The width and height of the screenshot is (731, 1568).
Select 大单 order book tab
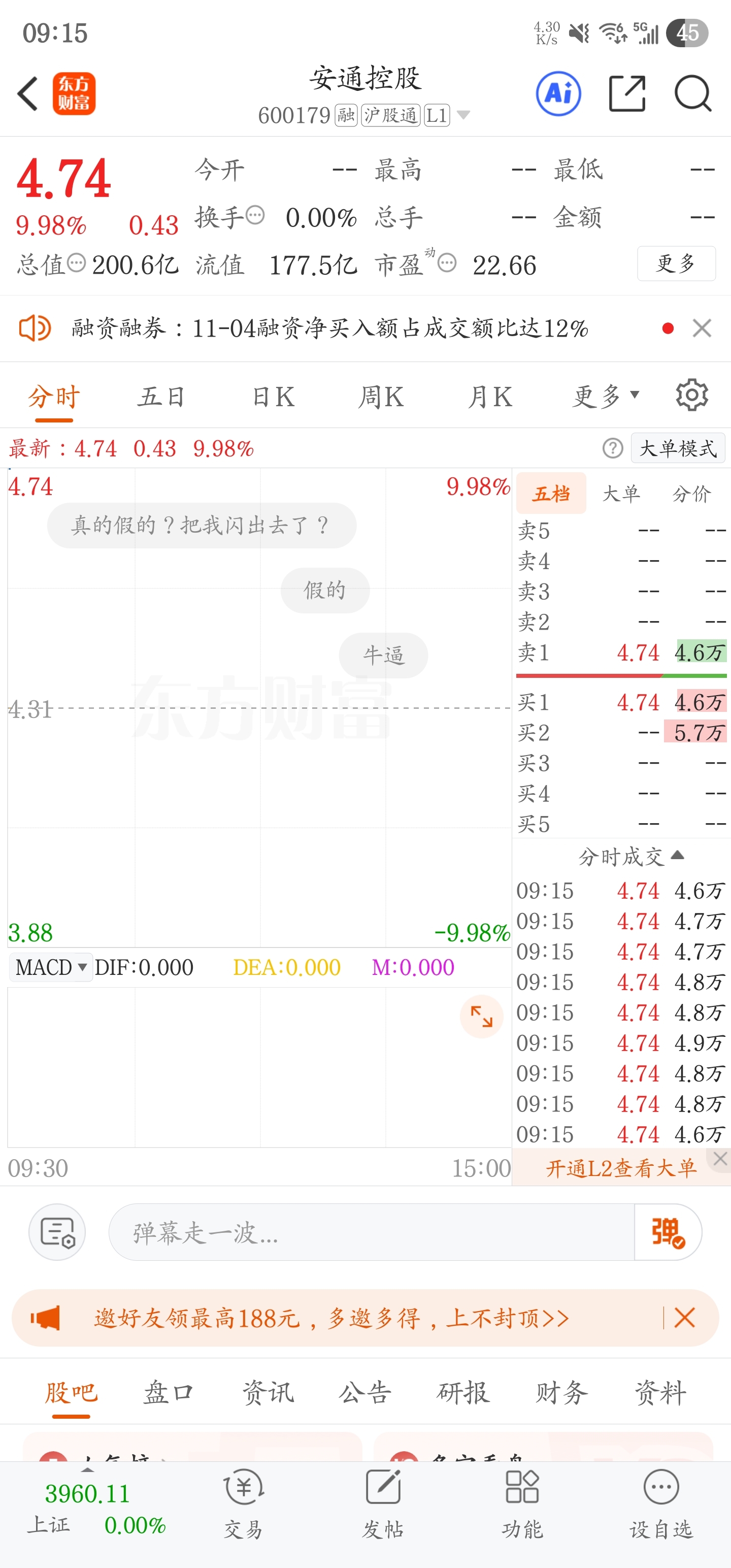[x=621, y=493]
